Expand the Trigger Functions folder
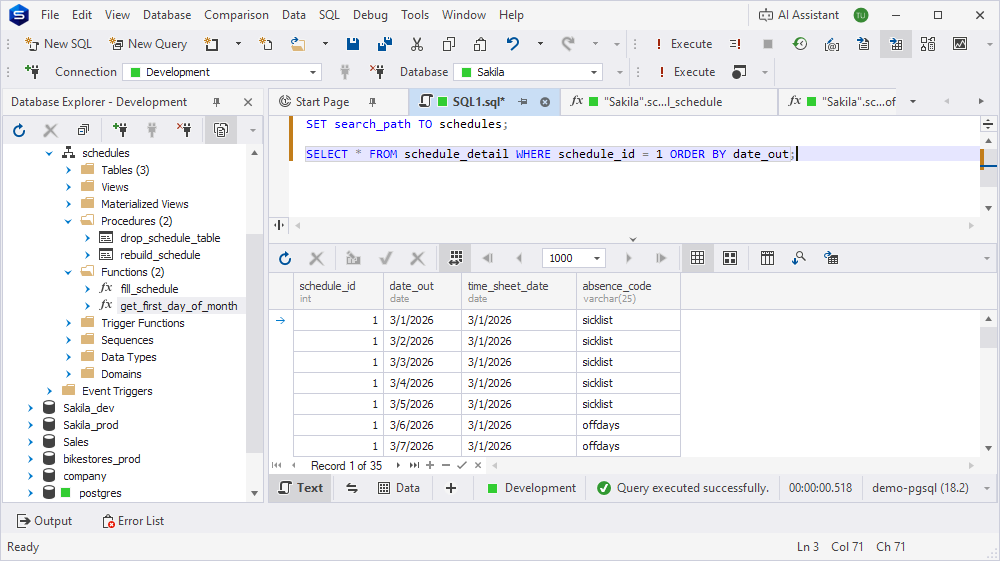1000x561 pixels. (68, 323)
